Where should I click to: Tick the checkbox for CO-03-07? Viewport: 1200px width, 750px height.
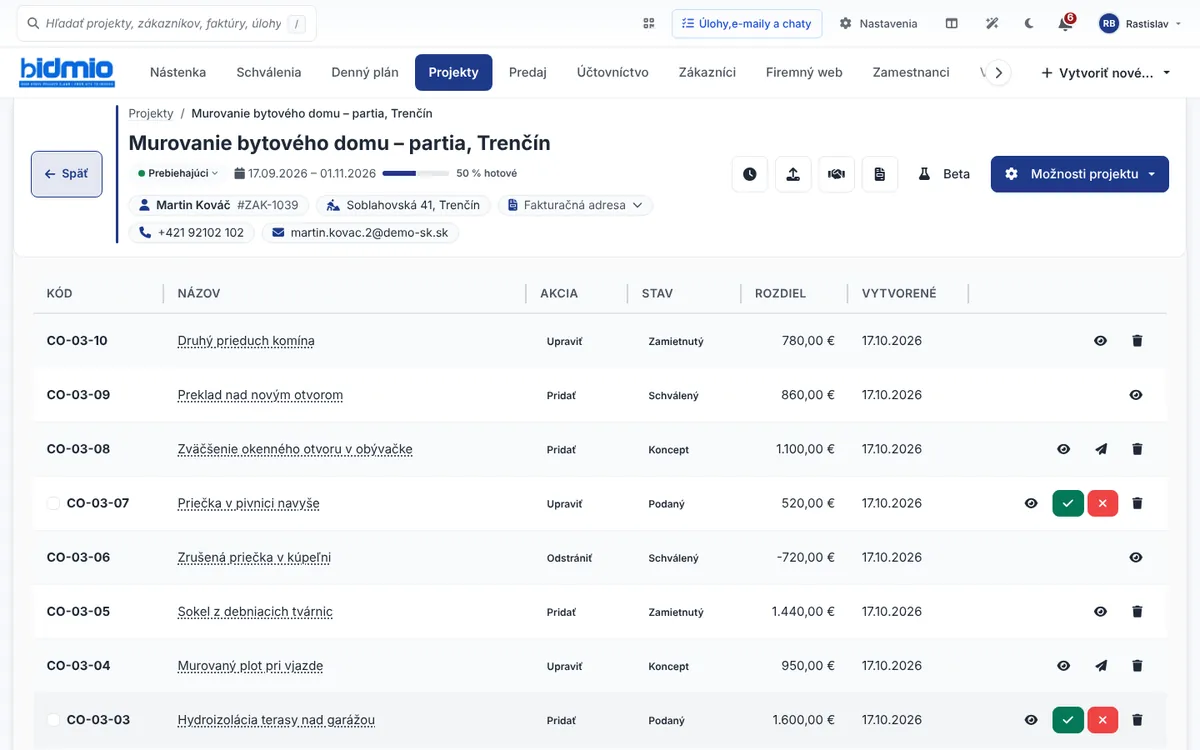[x=53, y=503]
